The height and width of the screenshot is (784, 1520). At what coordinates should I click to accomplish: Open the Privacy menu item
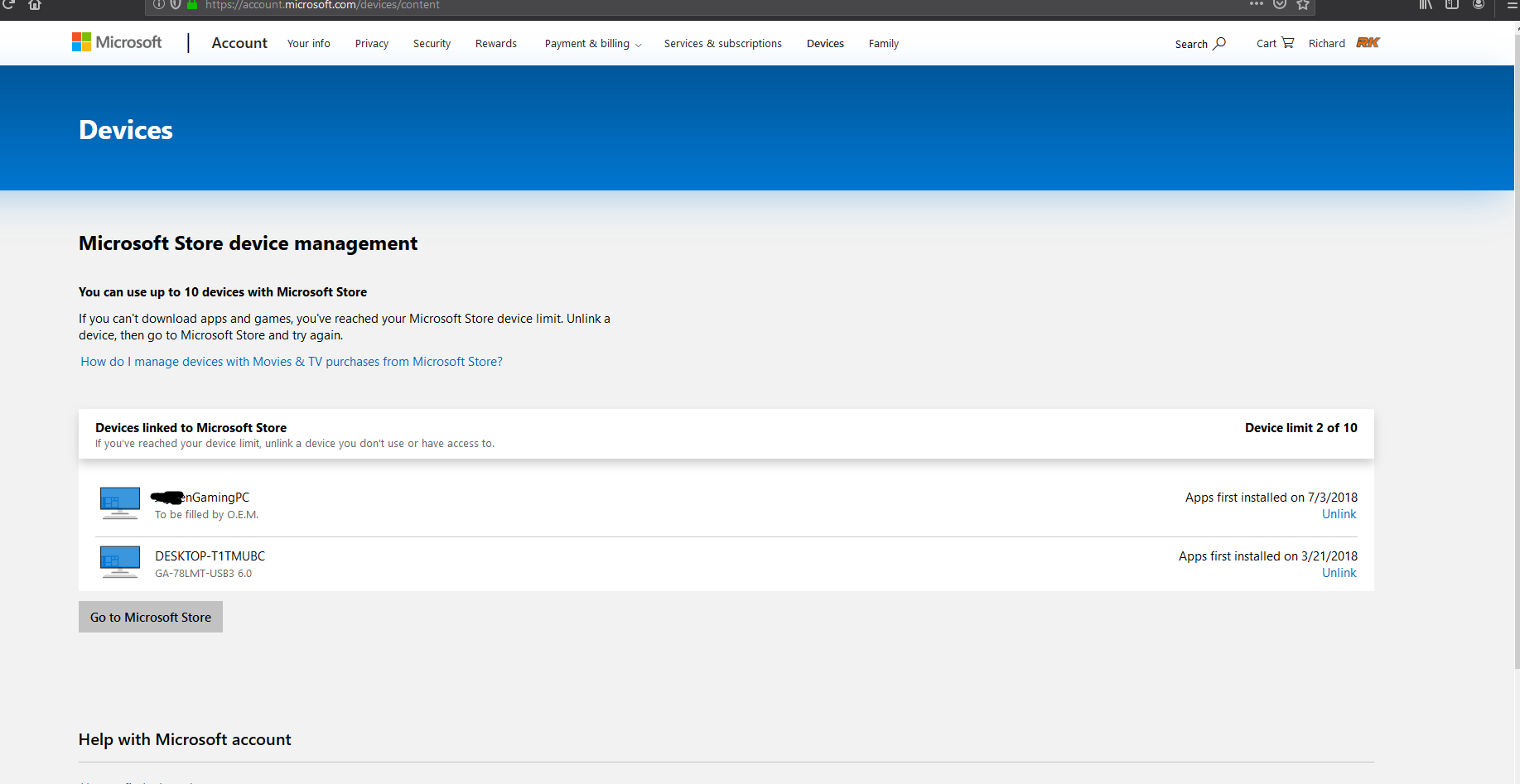(x=372, y=44)
